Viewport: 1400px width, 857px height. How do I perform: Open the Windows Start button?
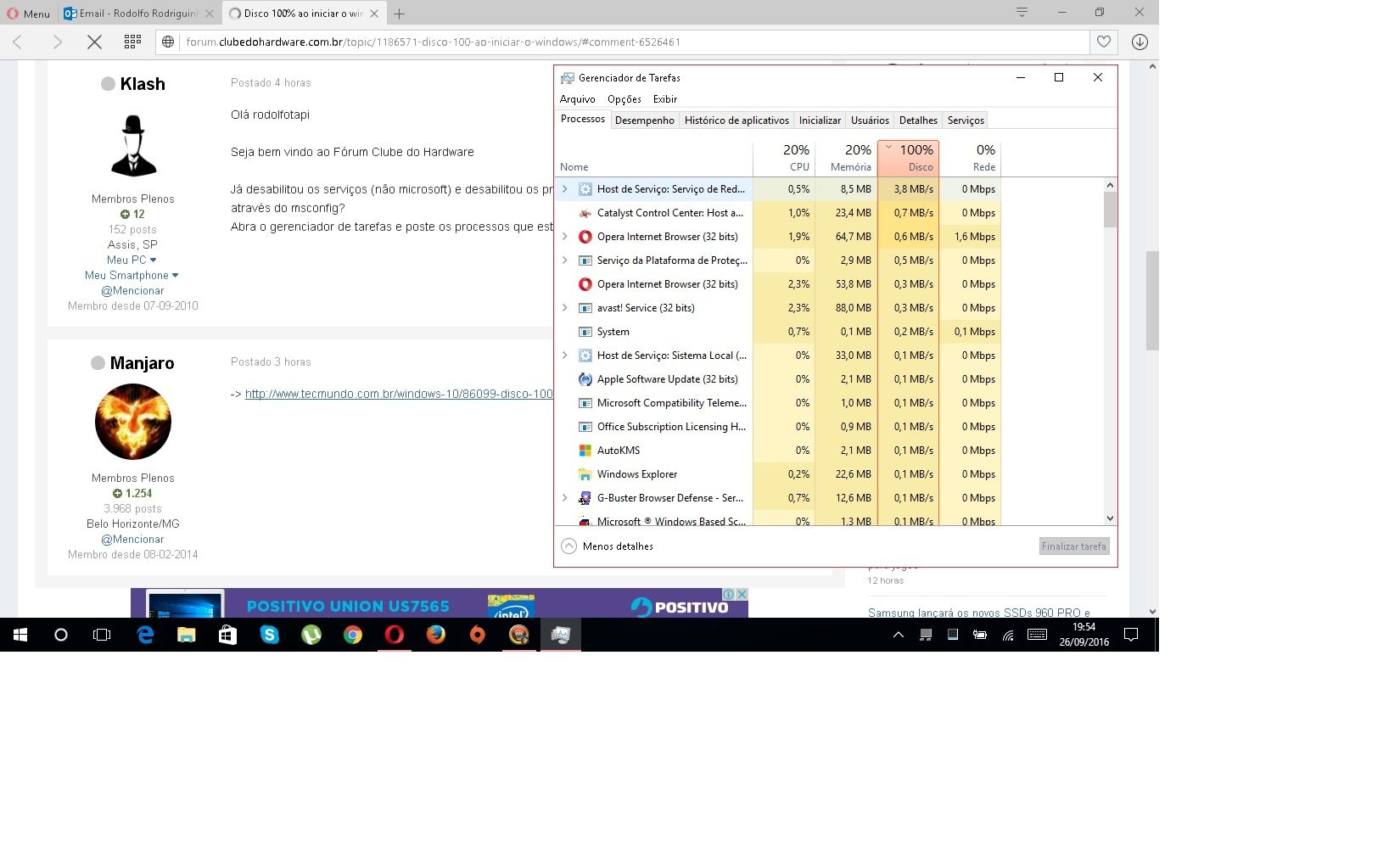pos(20,635)
